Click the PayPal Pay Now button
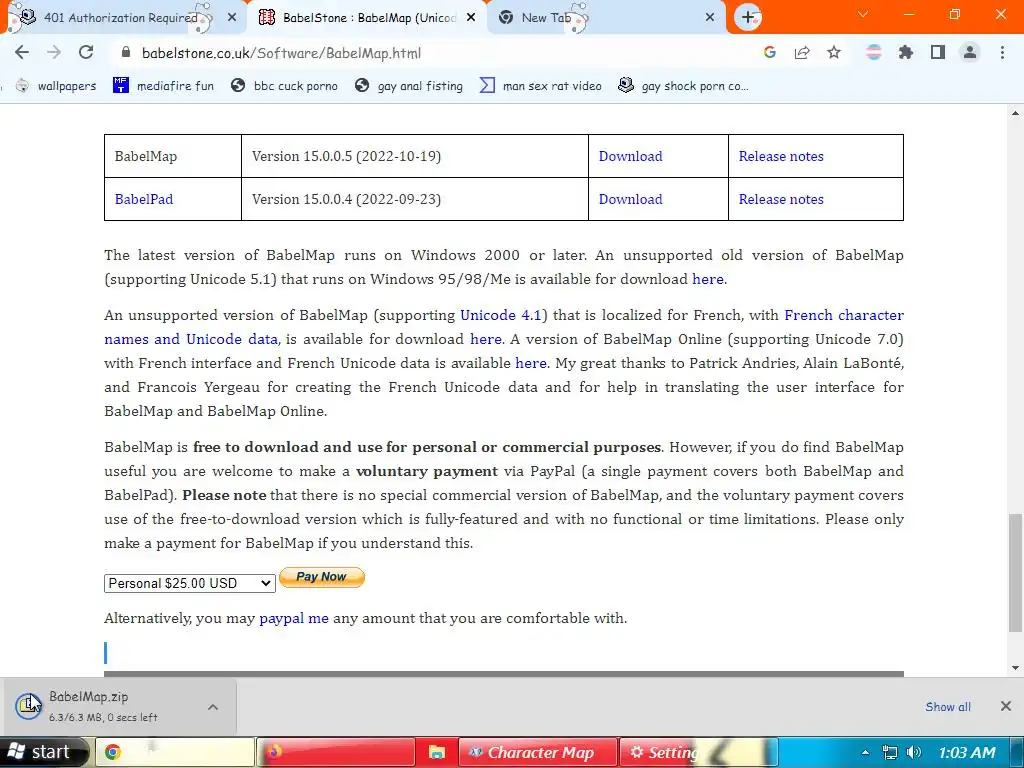1024x768 pixels. point(321,577)
